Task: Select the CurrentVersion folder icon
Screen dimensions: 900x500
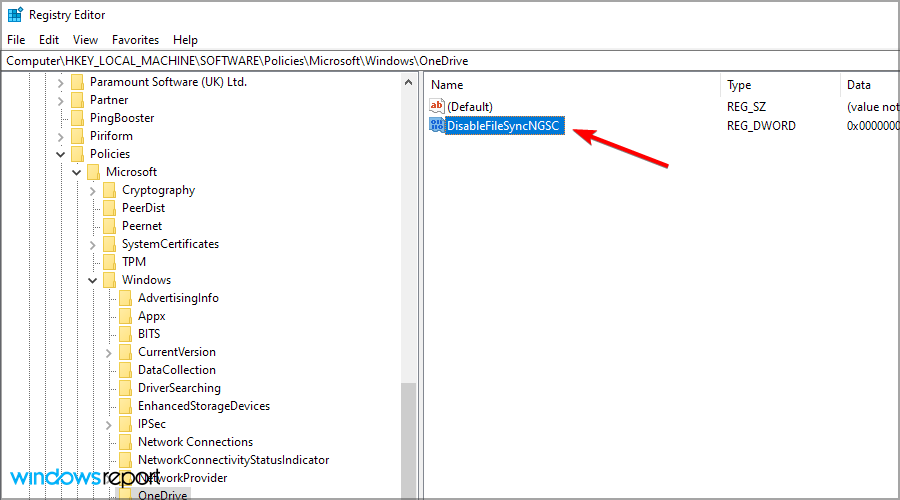Action: pyautogui.click(x=126, y=352)
